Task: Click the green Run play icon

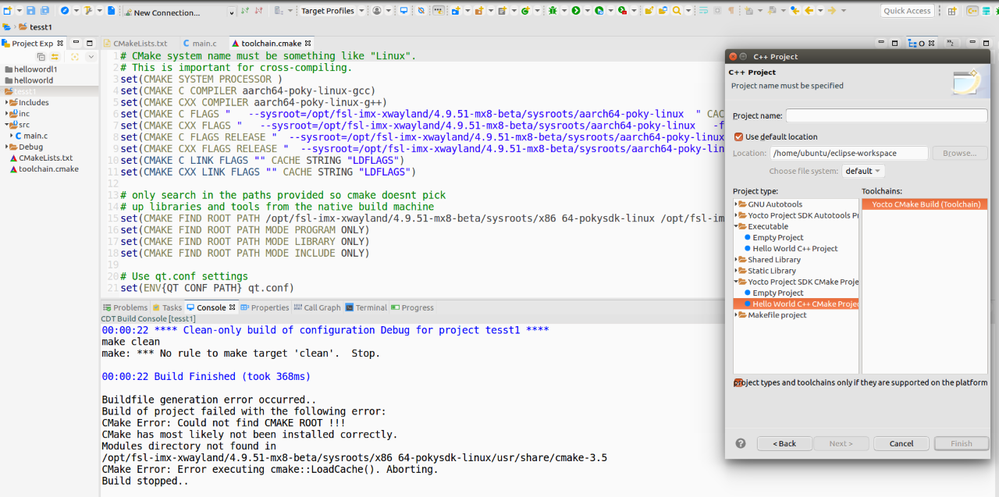Action: pos(576,11)
